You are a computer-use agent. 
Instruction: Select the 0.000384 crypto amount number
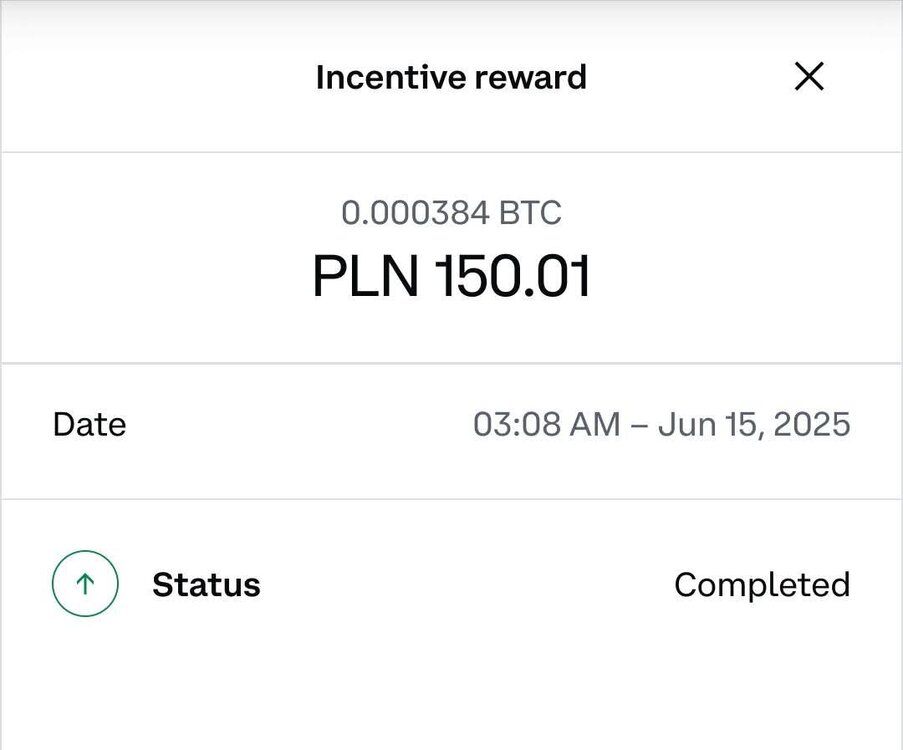415,213
